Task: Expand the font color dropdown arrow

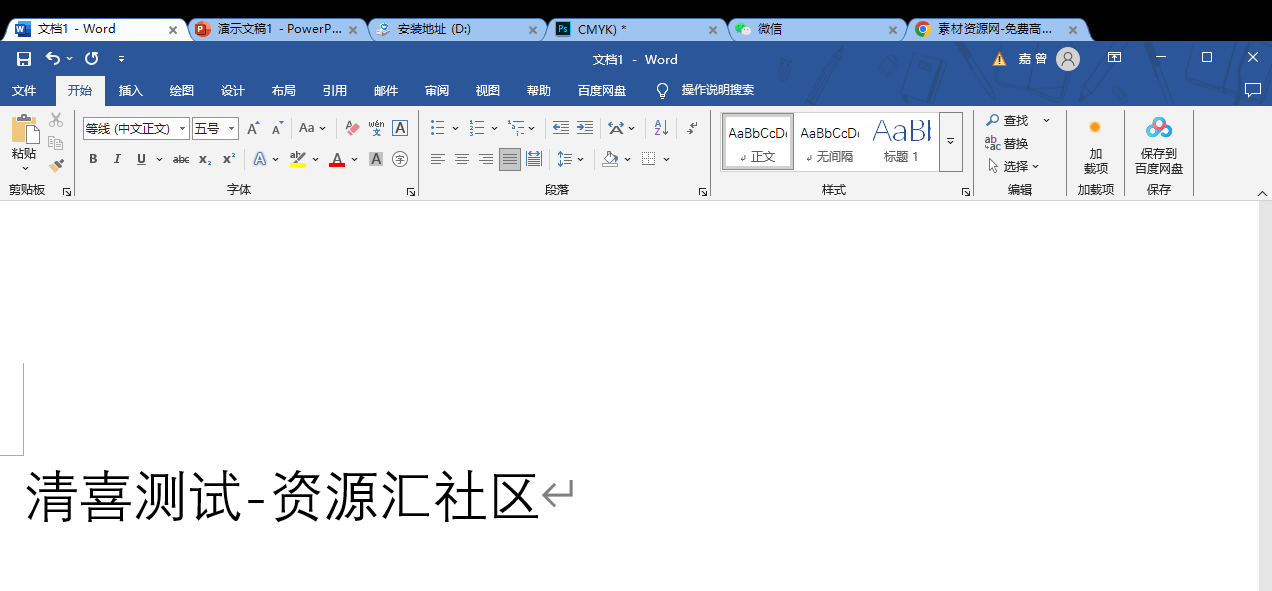Action: pos(354,158)
